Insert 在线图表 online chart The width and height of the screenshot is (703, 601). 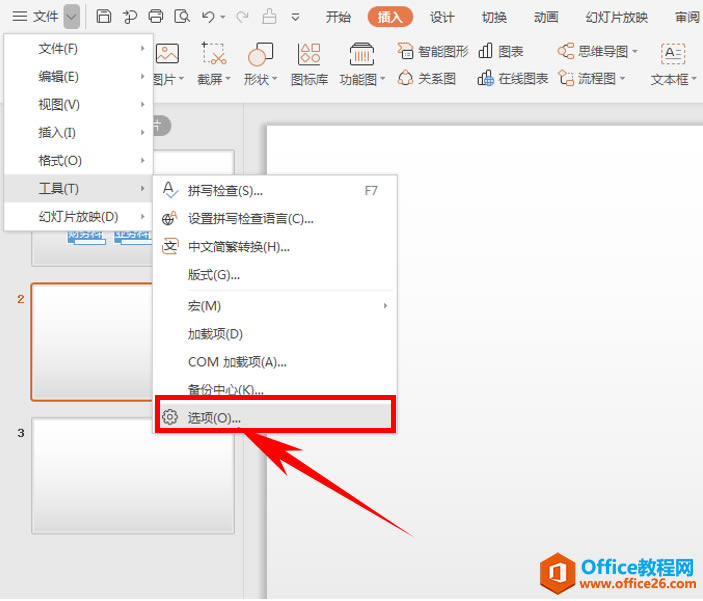click(x=512, y=78)
